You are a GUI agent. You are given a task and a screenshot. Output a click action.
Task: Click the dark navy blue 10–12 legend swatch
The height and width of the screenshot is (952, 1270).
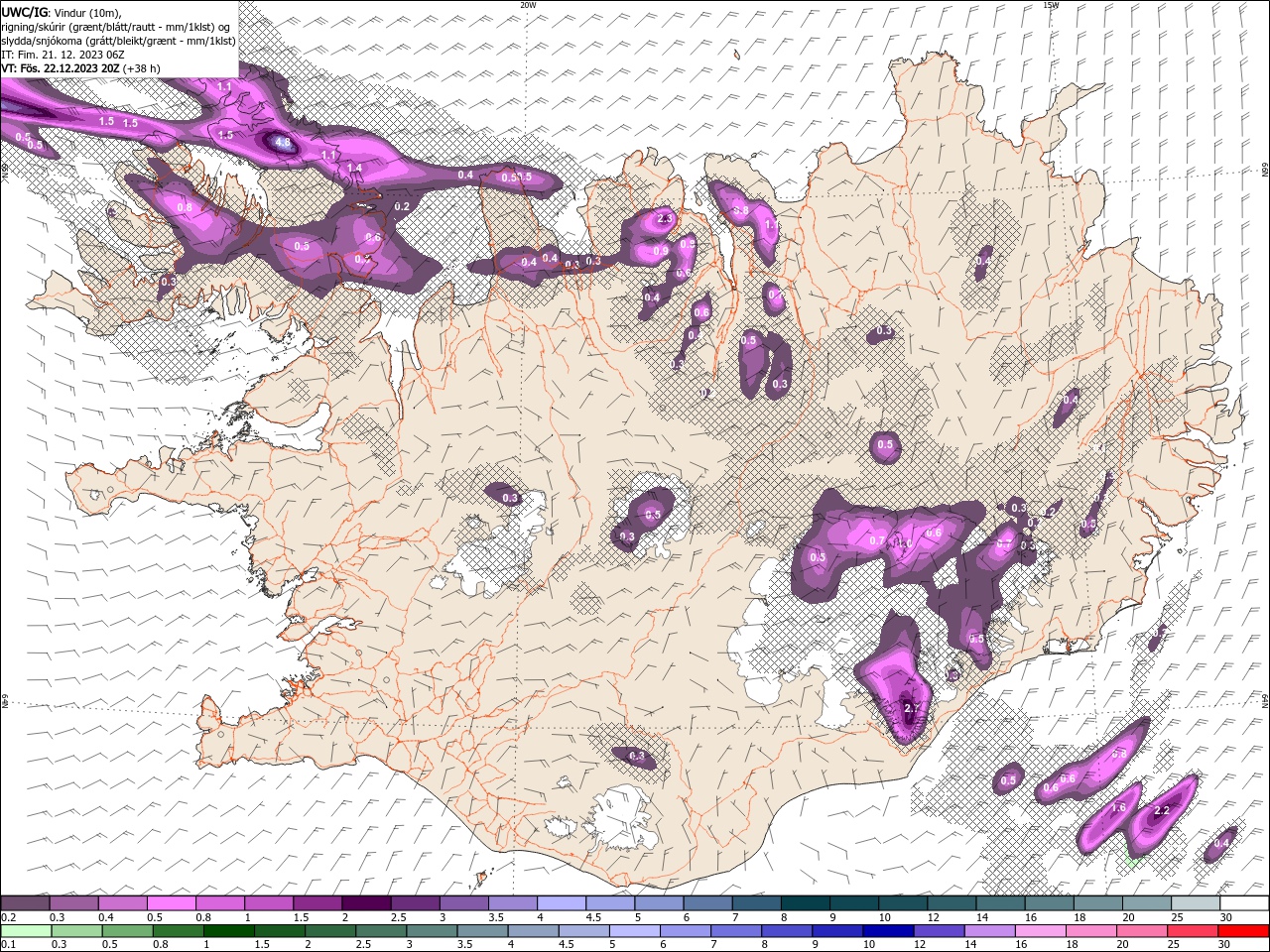(889, 930)
